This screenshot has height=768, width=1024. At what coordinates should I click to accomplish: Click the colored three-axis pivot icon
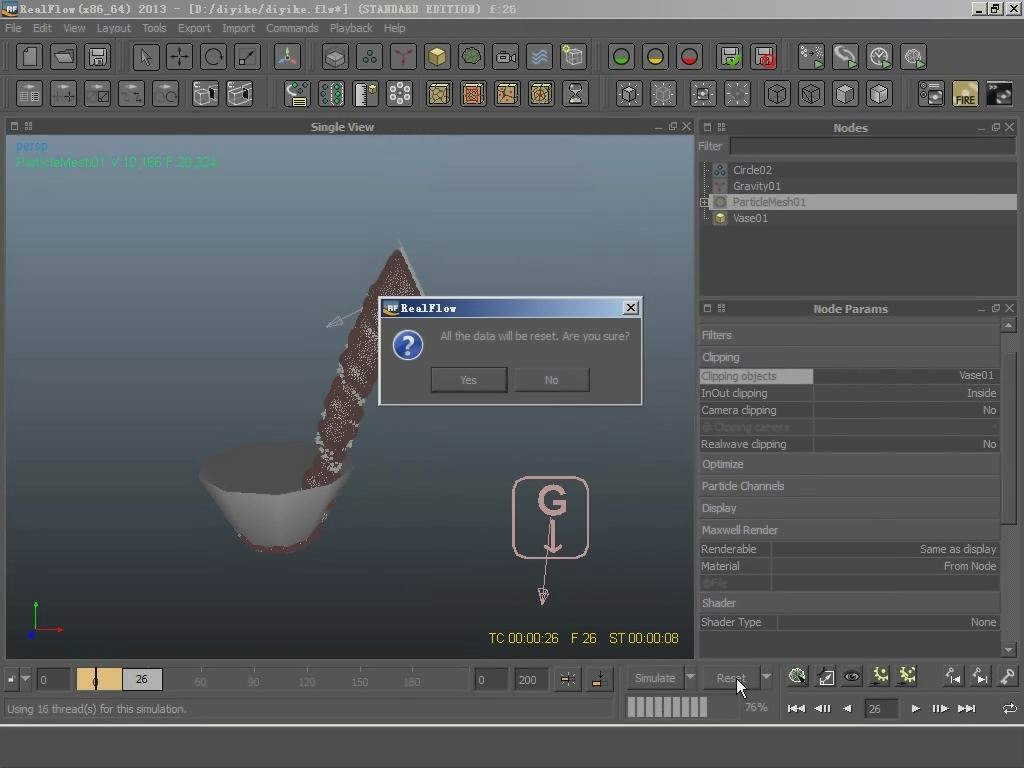tap(287, 57)
